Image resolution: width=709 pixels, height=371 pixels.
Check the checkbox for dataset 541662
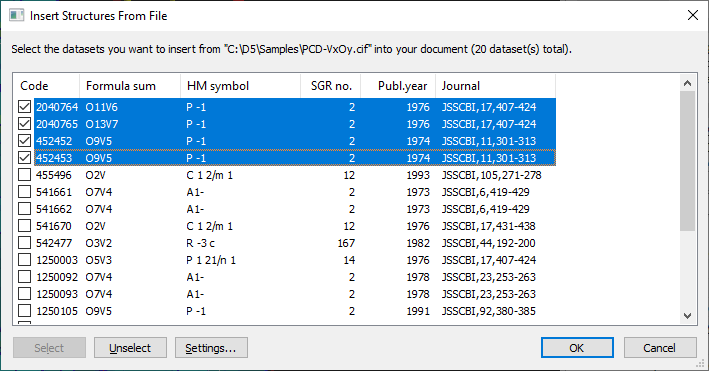pos(24,209)
